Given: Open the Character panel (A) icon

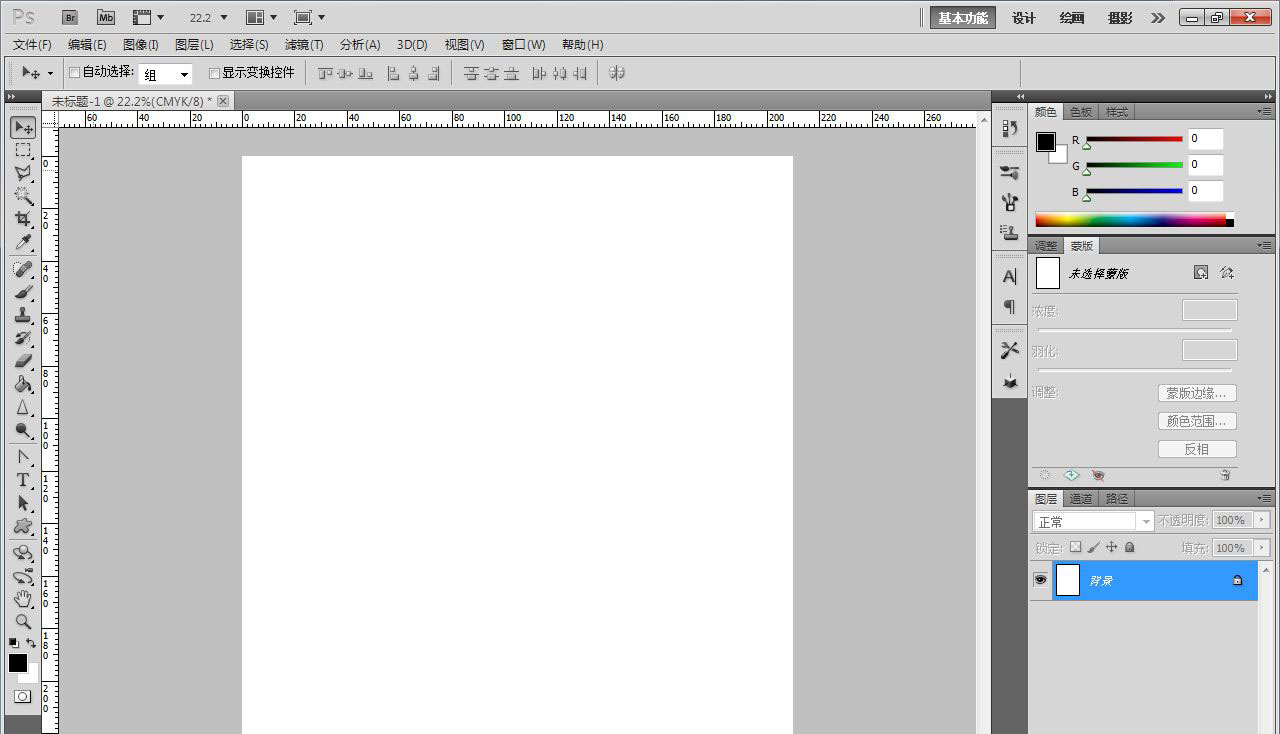Looking at the screenshot, I should 1010,276.
